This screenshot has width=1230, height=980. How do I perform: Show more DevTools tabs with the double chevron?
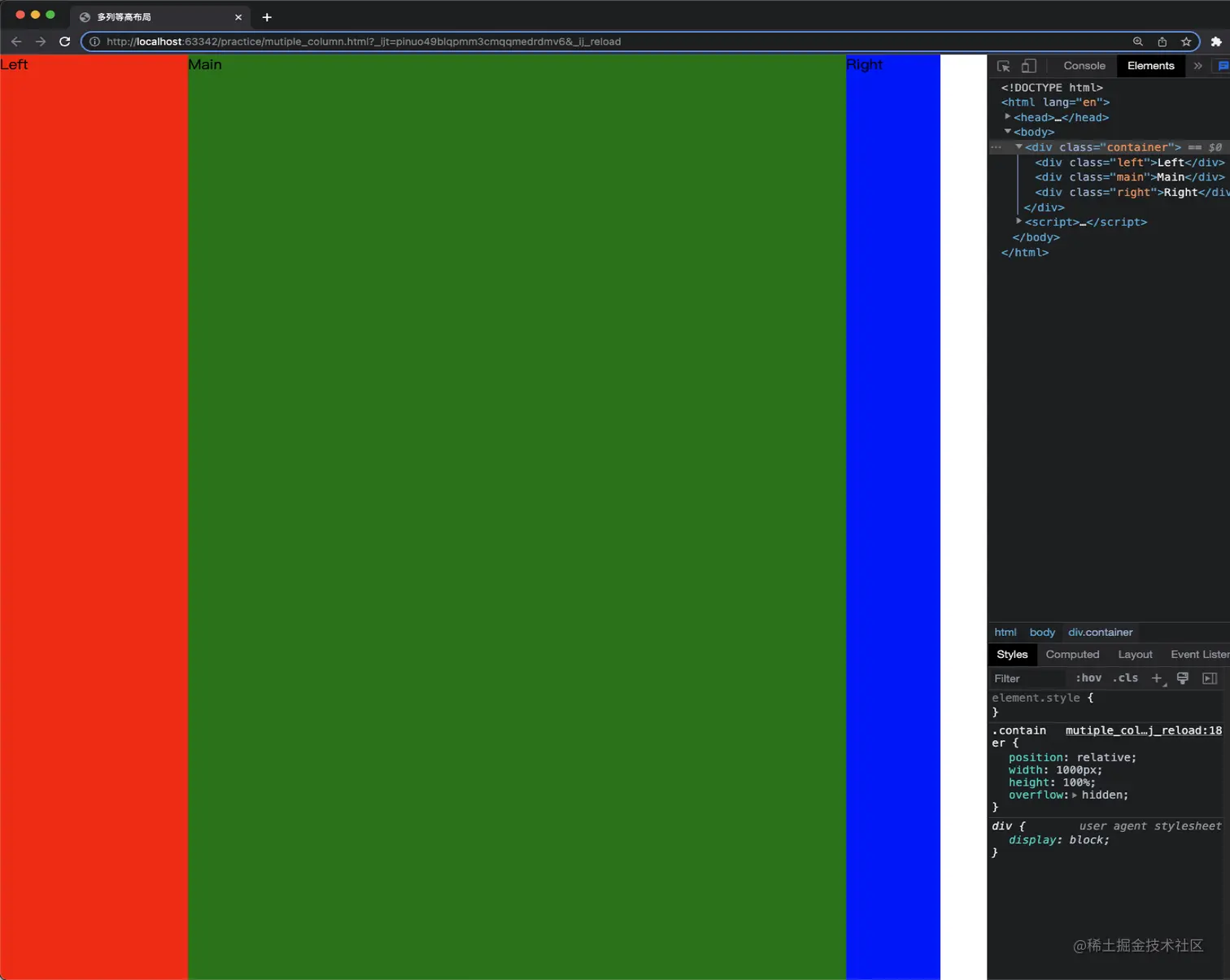1197,66
